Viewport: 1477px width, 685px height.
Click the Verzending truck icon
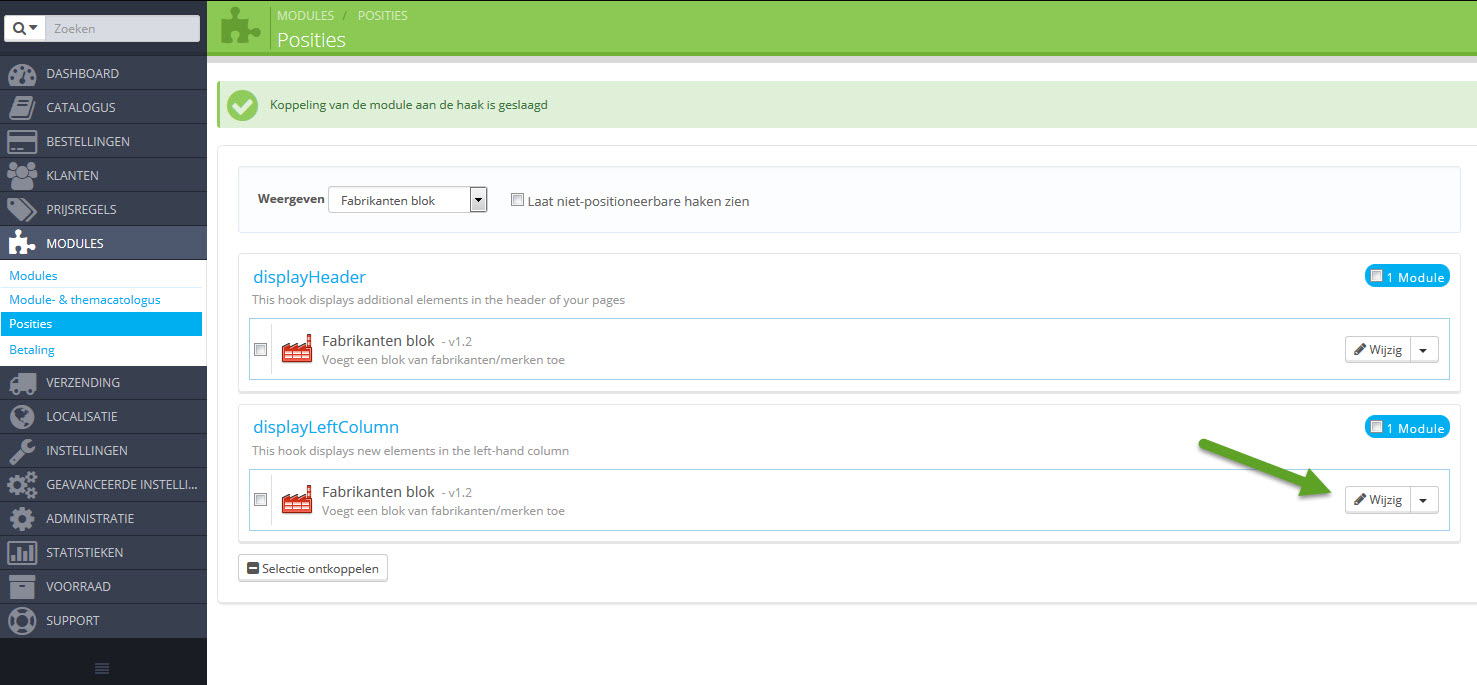tap(22, 383)
